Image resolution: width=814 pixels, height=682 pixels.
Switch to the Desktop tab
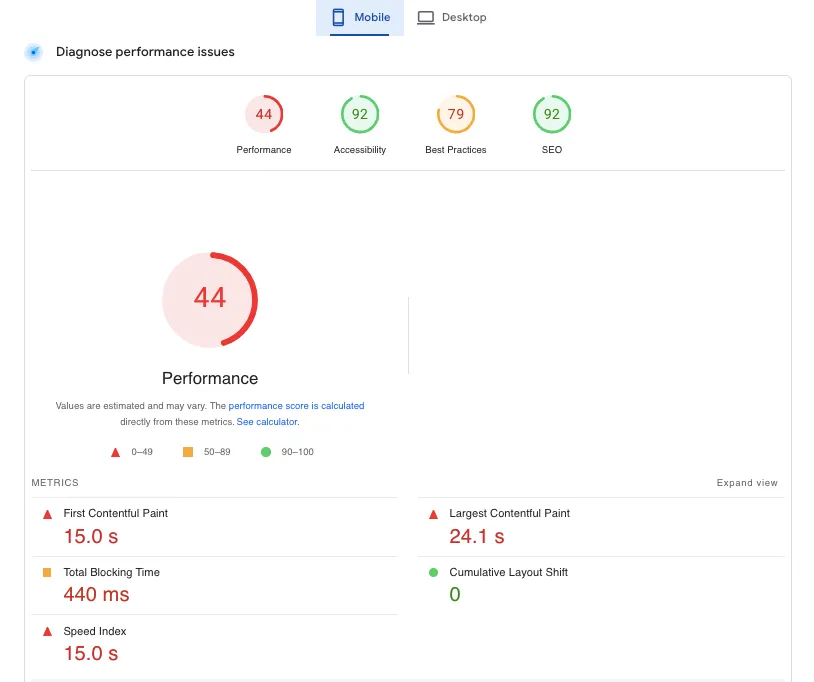[x=452, y=17]
